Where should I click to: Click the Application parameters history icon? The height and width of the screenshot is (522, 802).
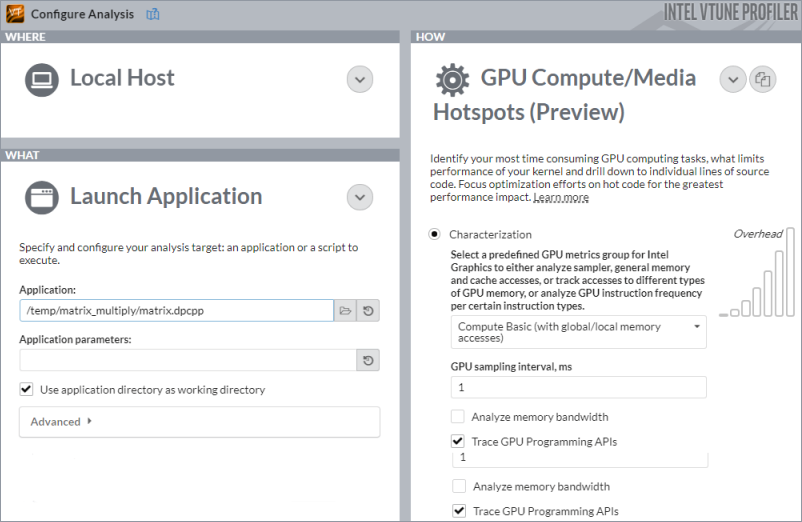(368, 360)
